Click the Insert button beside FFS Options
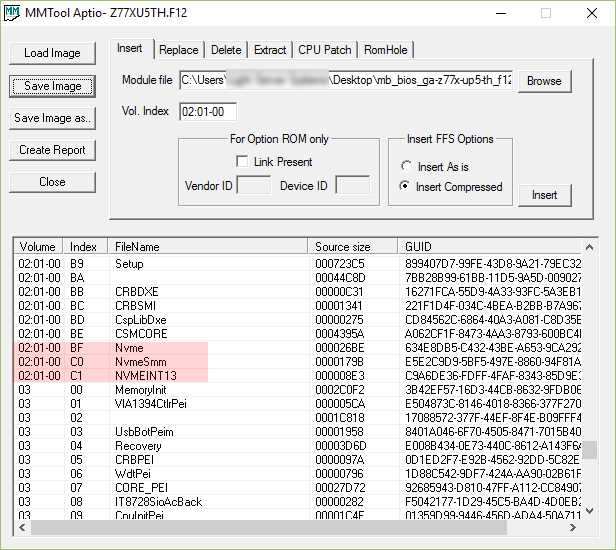This screenshot has width=616, height=550. click(544, 195)
